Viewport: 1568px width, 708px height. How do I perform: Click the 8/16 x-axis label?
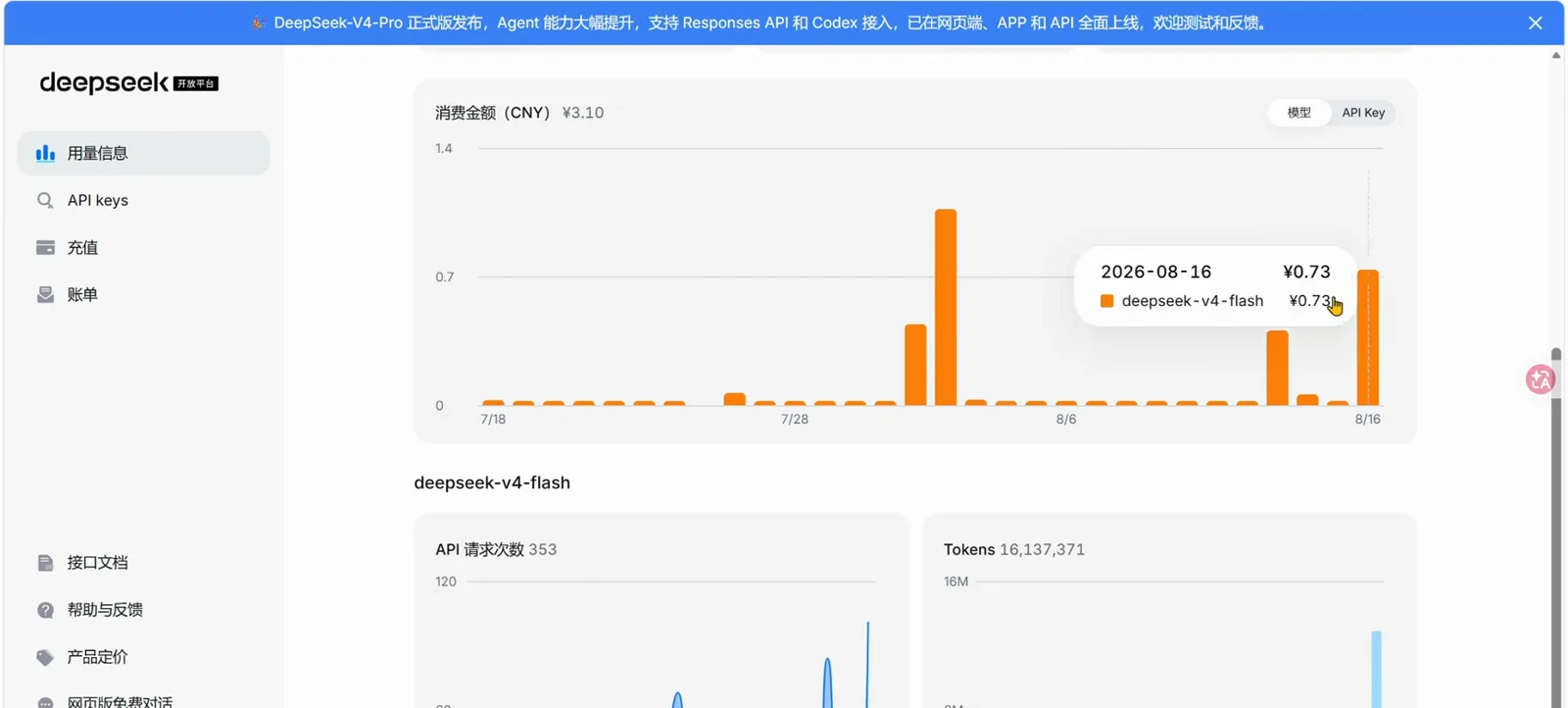click(1368, 419)
